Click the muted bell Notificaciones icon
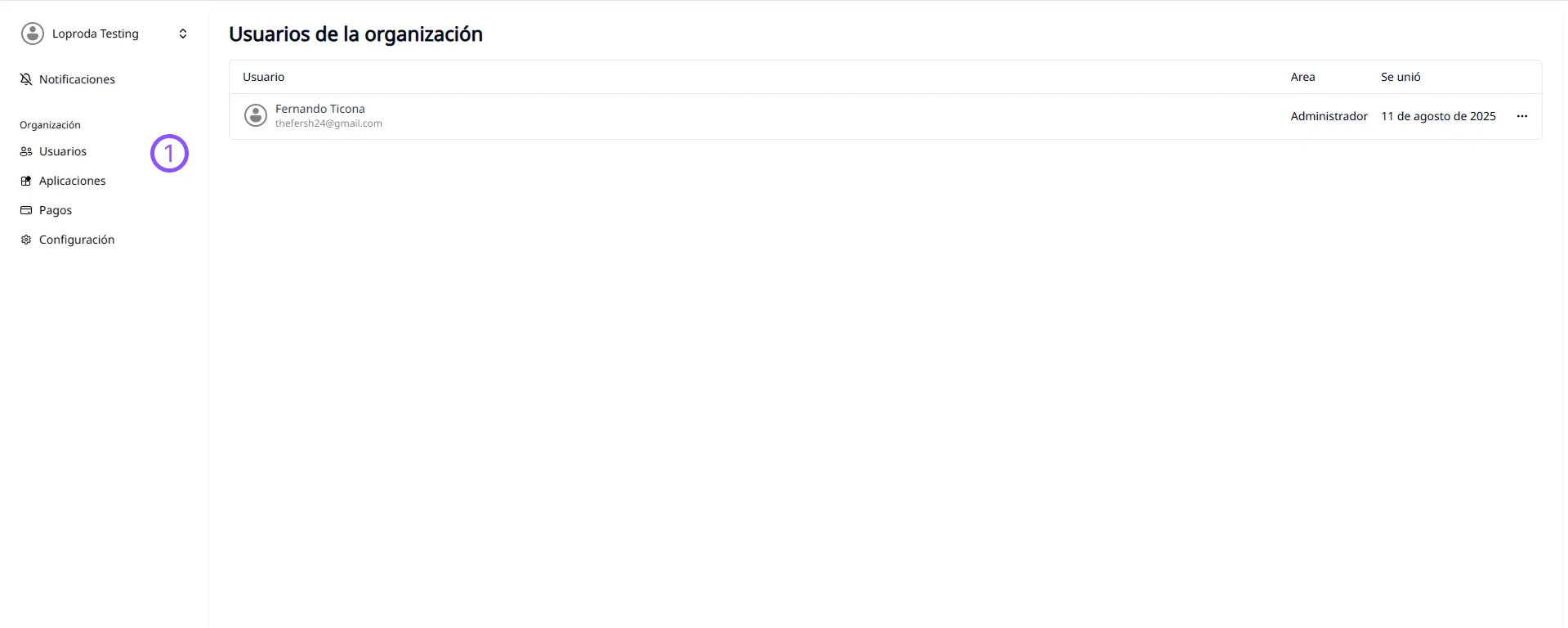Image resolution: width=1568 pixels, height=628 pixels. tap(26, 79)
